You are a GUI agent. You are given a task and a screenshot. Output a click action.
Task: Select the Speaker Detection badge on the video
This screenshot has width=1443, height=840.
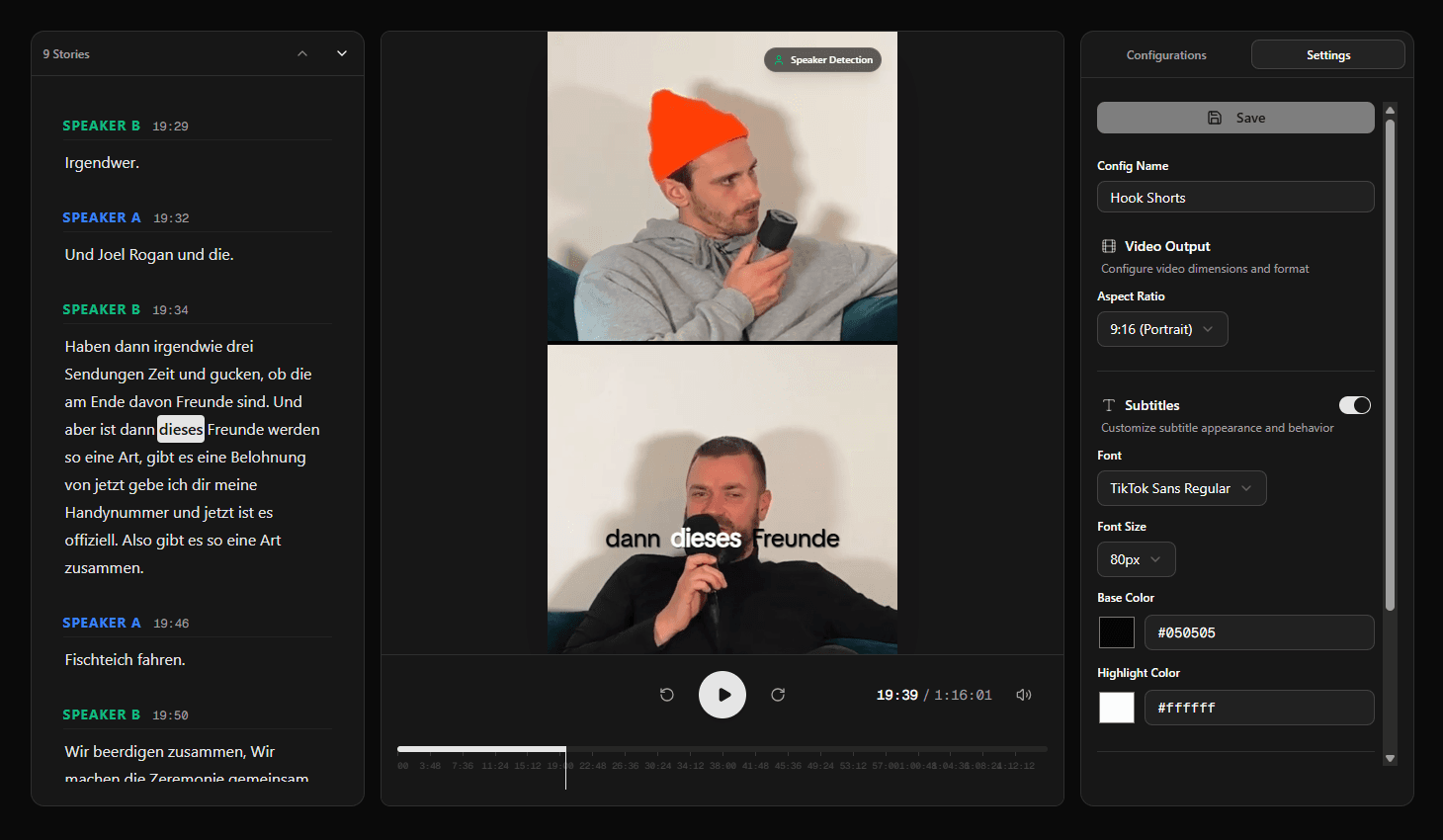click(822, 59)
